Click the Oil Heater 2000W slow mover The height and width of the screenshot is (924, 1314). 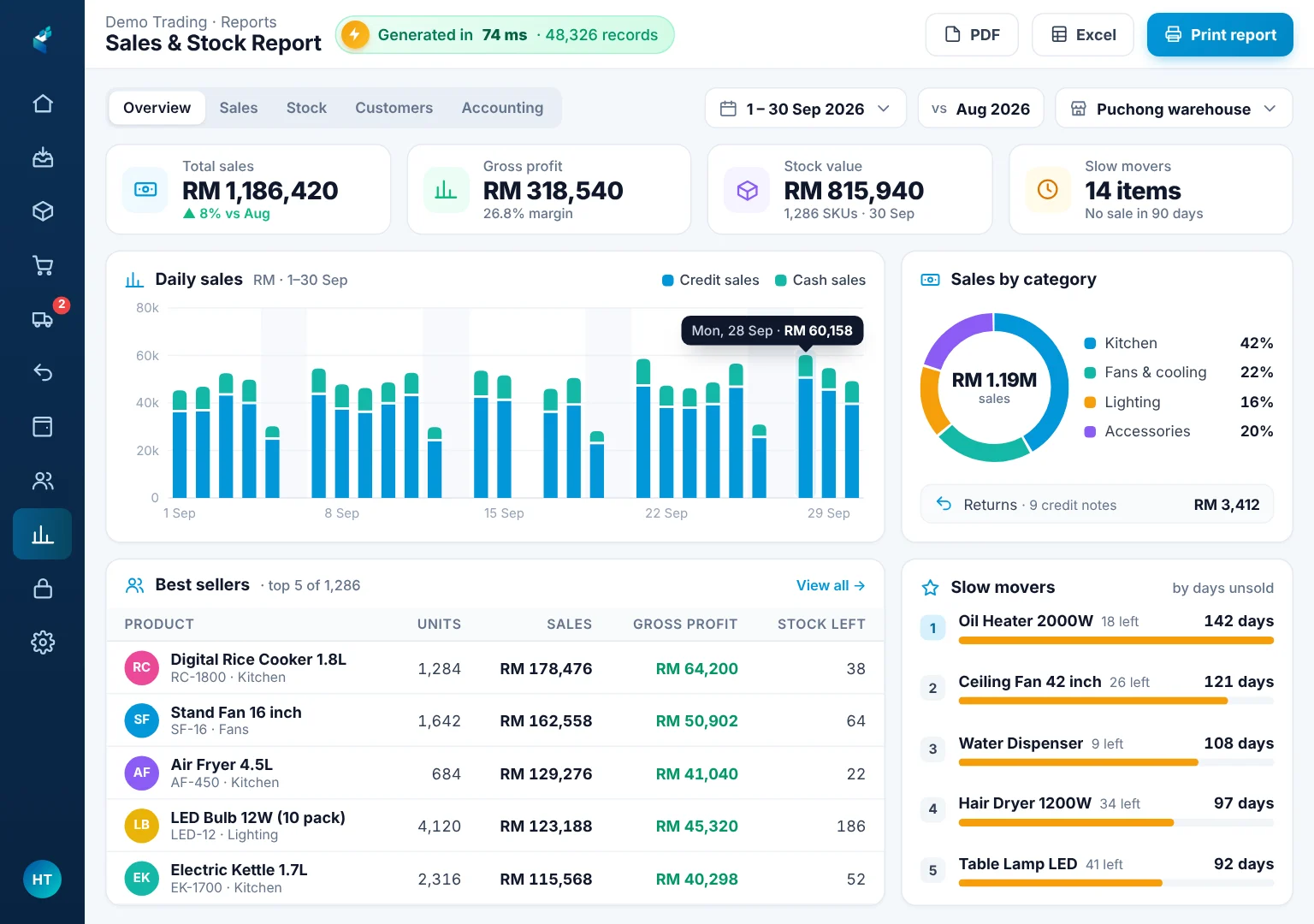1097,627
